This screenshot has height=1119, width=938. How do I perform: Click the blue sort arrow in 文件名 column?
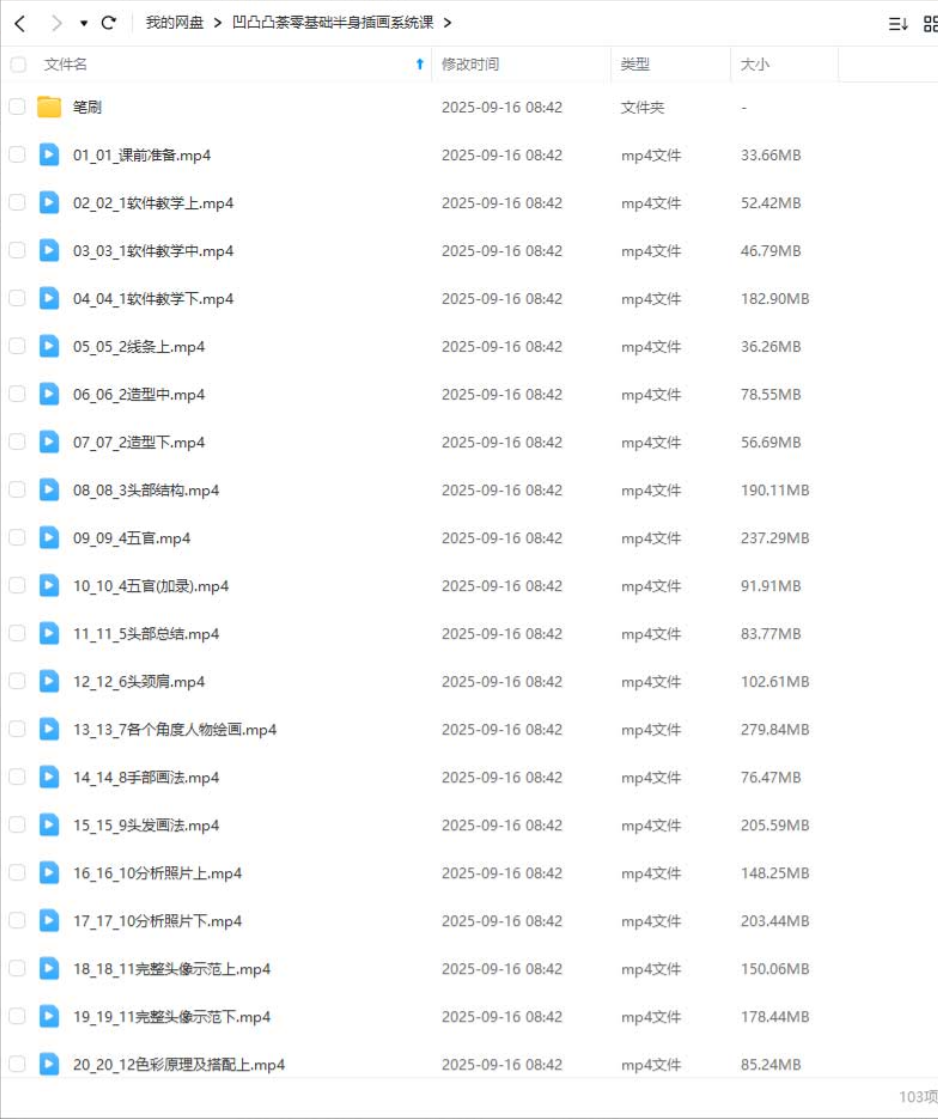420,64
